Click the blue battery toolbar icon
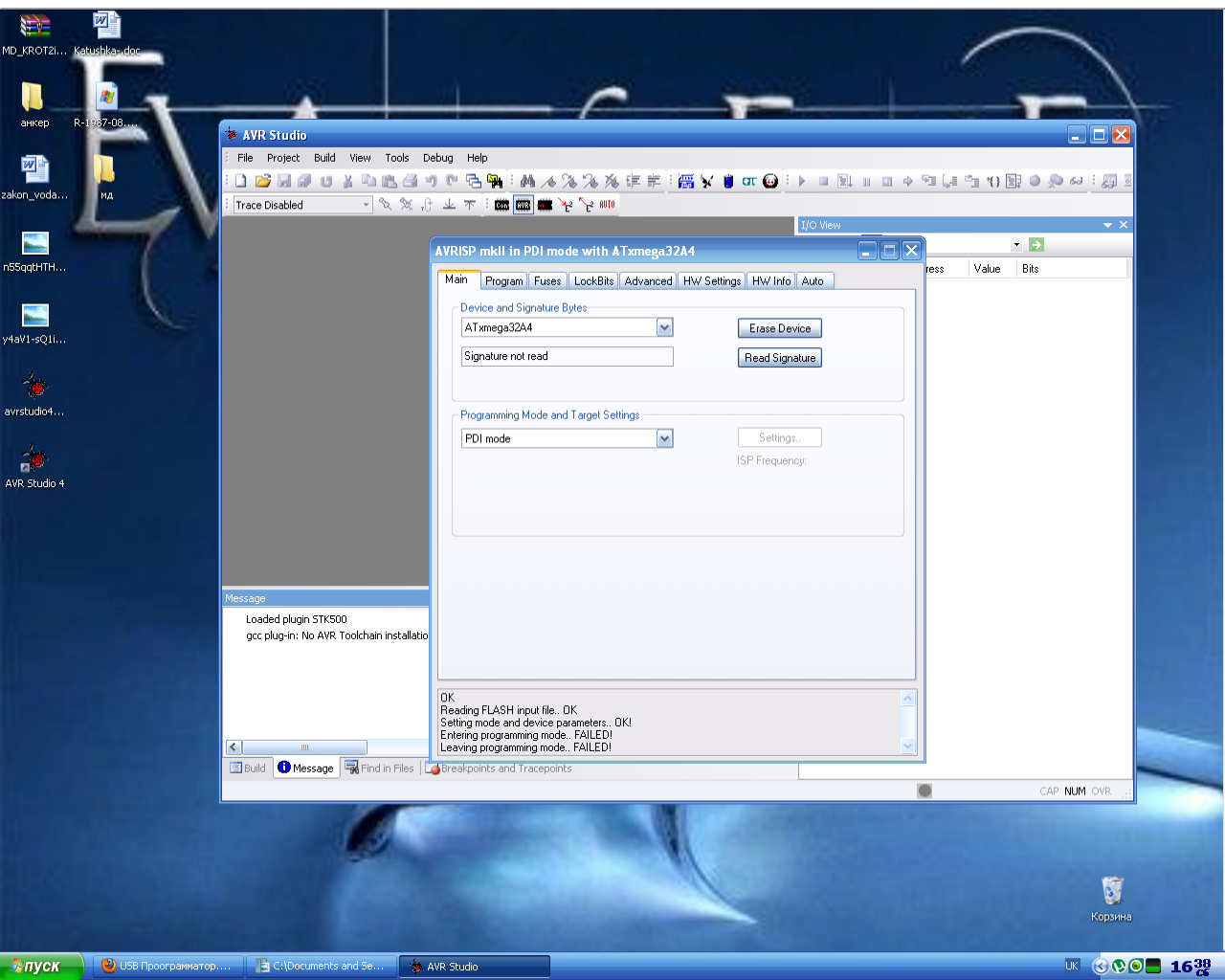The width and height of the screenshot is (1225, 980). point(728,181)
